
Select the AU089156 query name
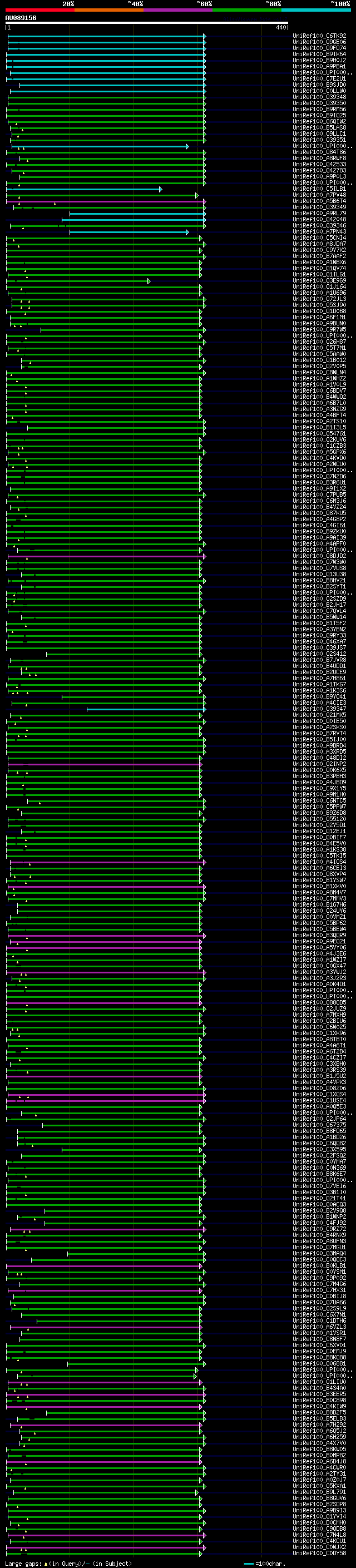click(21, 18)
